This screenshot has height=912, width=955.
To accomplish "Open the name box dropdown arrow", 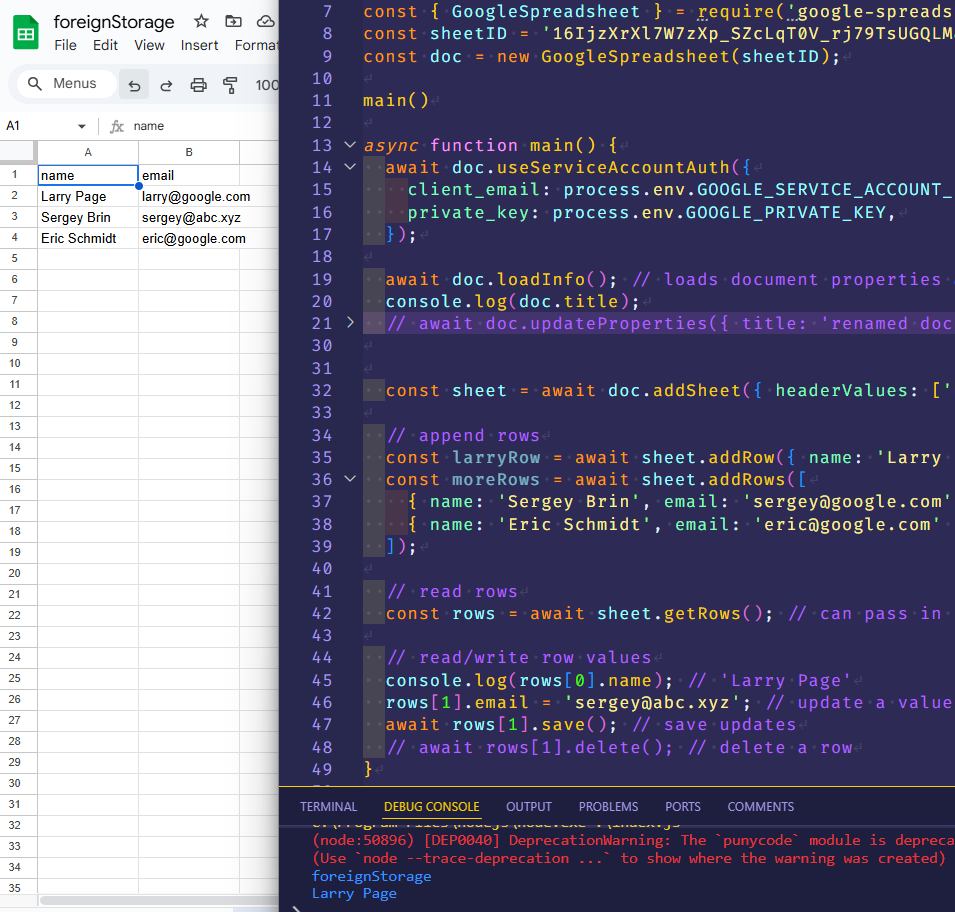I will pos(82,126).
